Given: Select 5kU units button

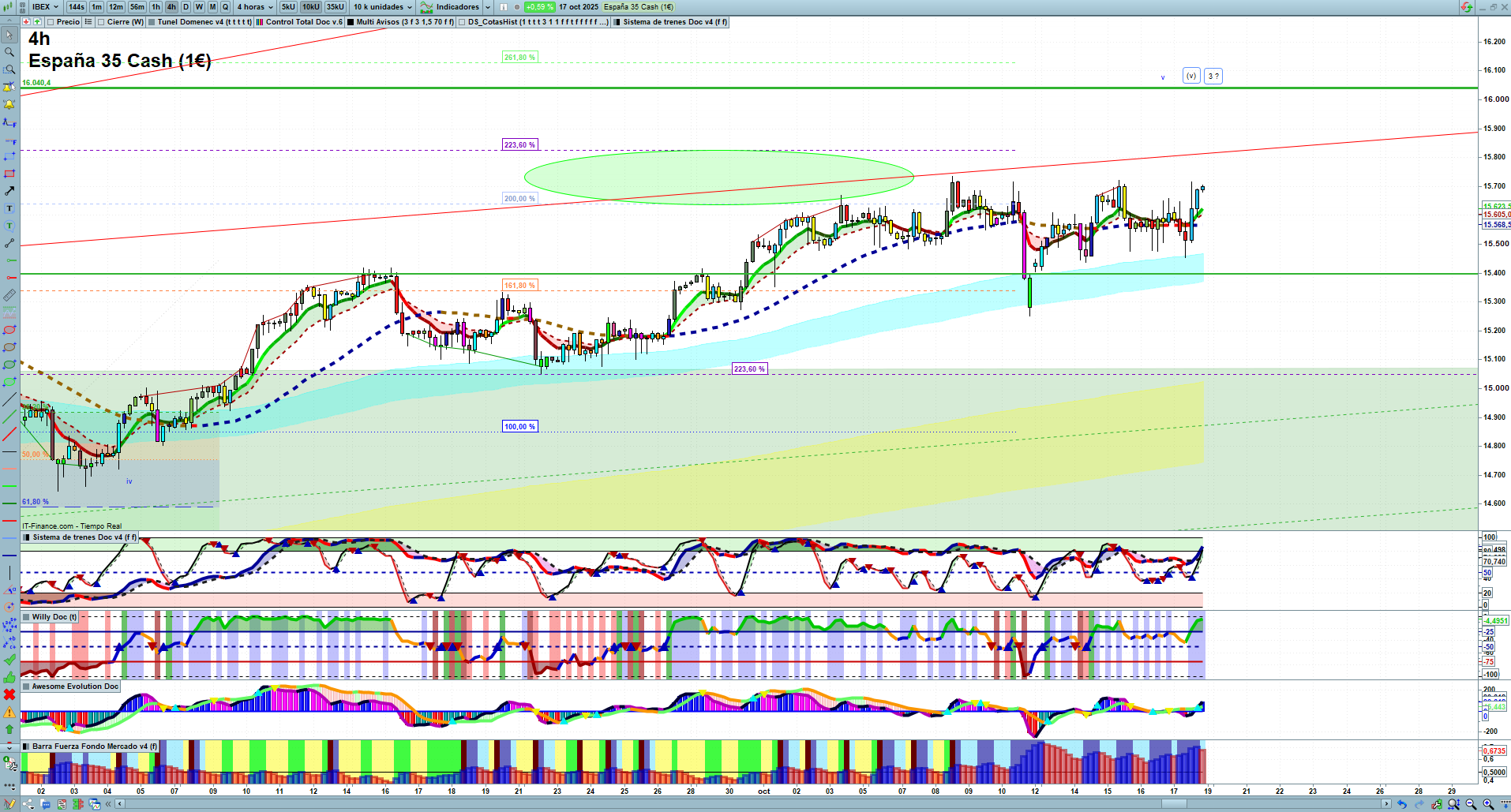Looking at the screenshot, I should [288, 7].
